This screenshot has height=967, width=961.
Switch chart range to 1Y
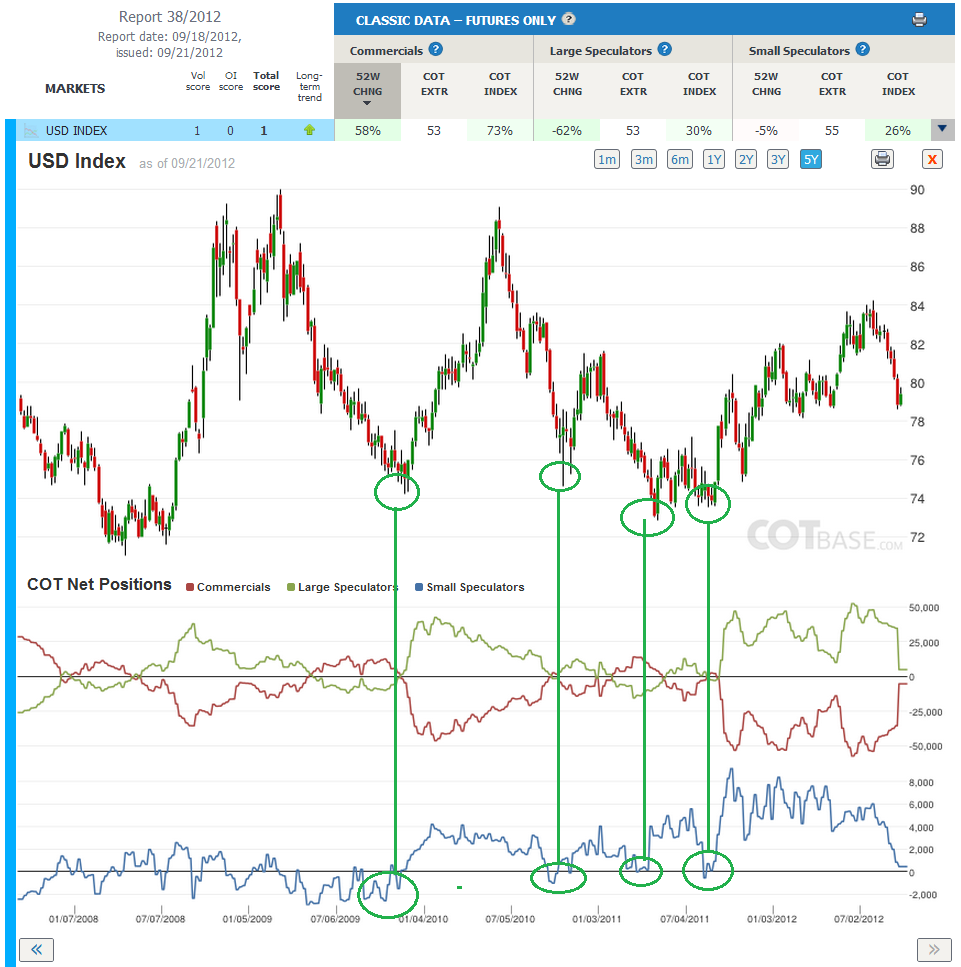point(714,160)
